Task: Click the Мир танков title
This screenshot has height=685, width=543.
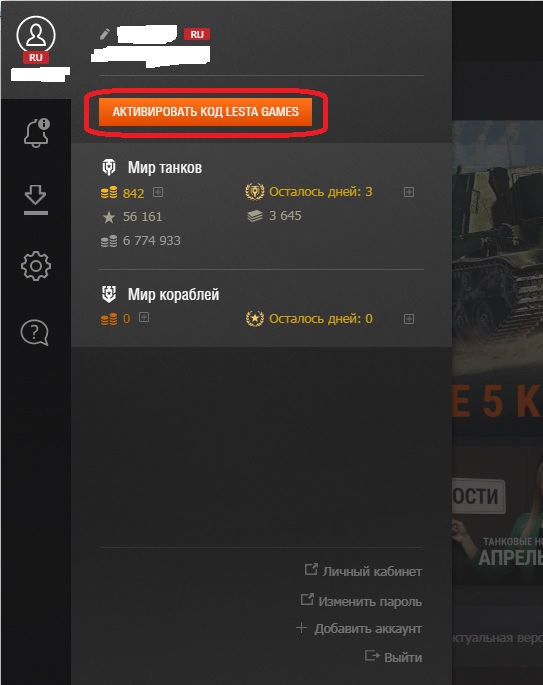Action: (x=165, y=167)
